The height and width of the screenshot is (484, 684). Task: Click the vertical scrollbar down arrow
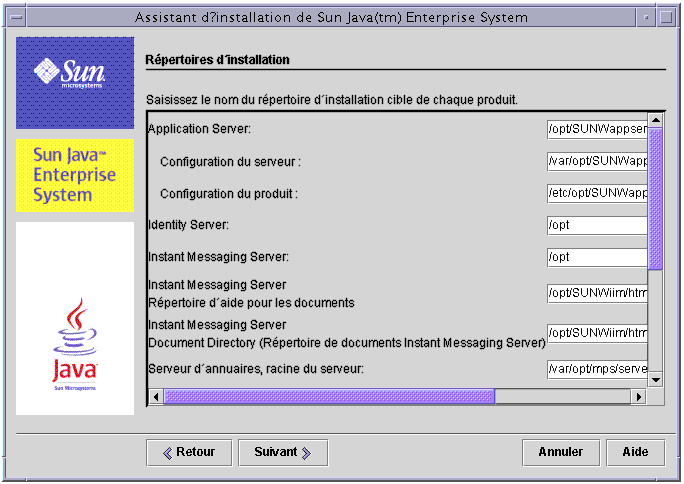pyautogui.click(x=656, y=380)
